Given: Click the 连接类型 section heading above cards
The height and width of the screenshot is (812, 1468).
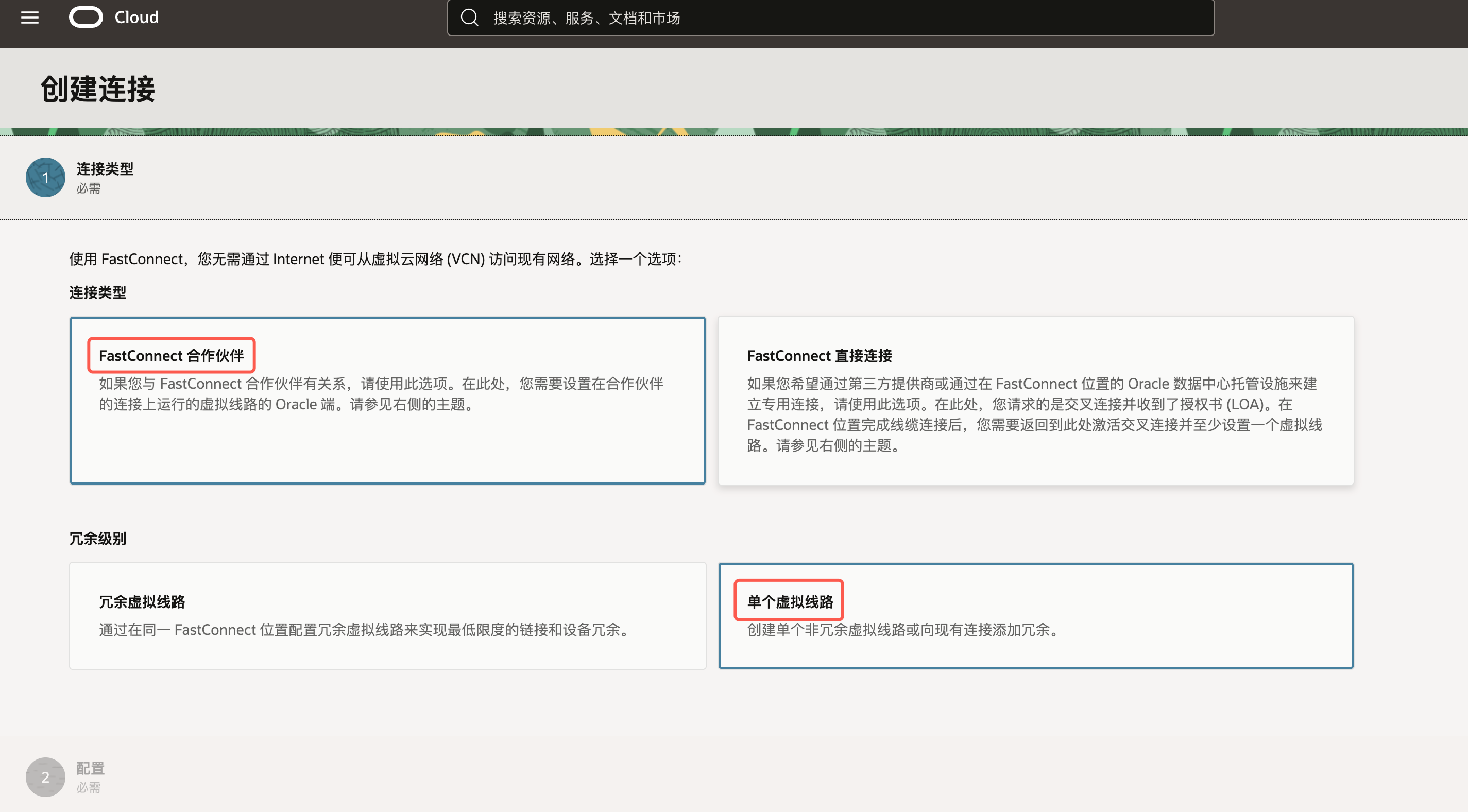Looking at the screenshot, I should point(97,292).
